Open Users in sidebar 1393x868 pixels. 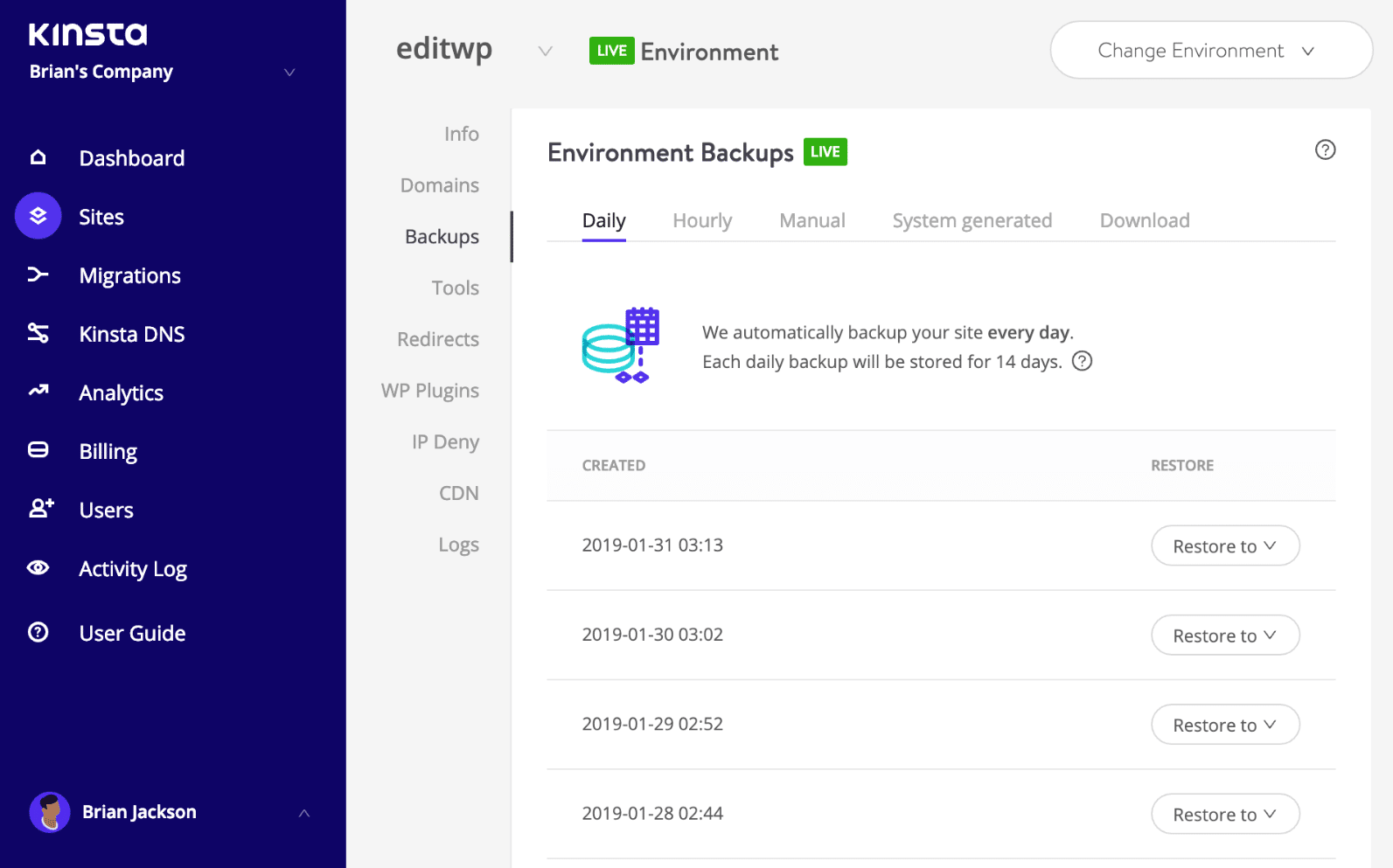point(107,510)
